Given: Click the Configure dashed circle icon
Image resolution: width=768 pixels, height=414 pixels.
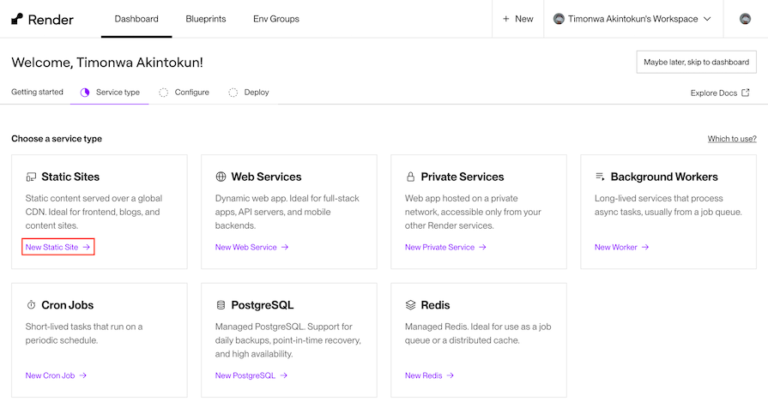Looking at the screenshot, I should [x=163, y=92].
